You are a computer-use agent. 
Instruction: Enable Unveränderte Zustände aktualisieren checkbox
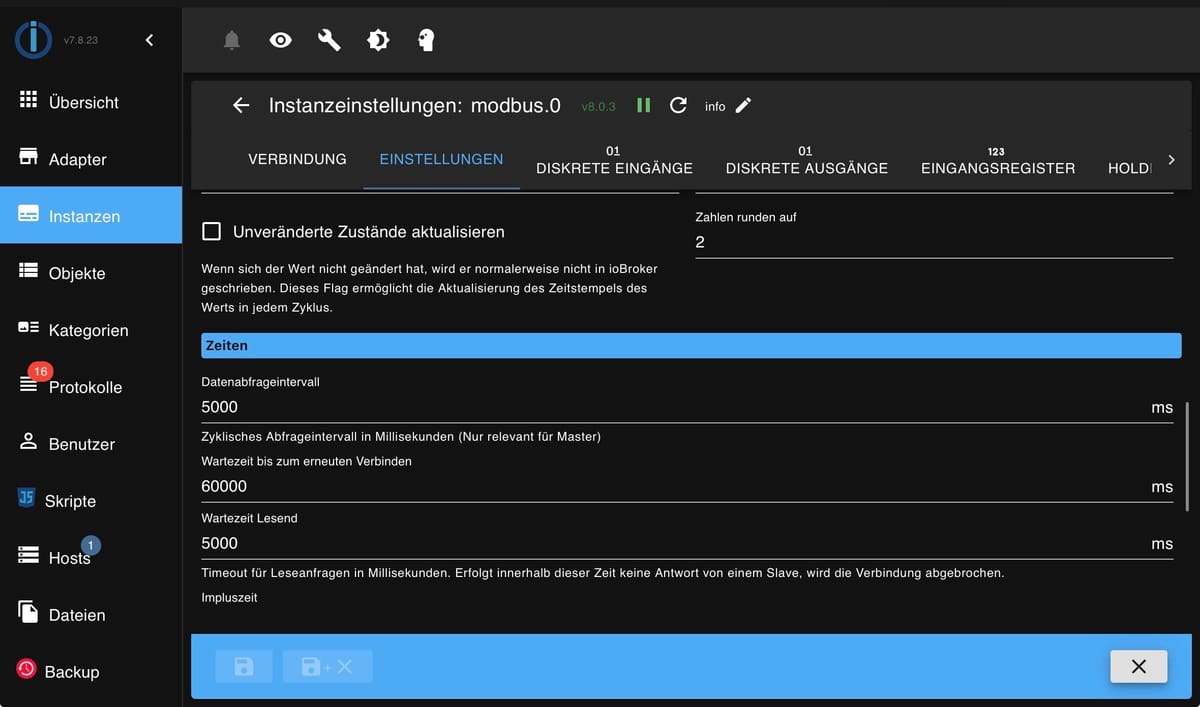coord(212,232)
